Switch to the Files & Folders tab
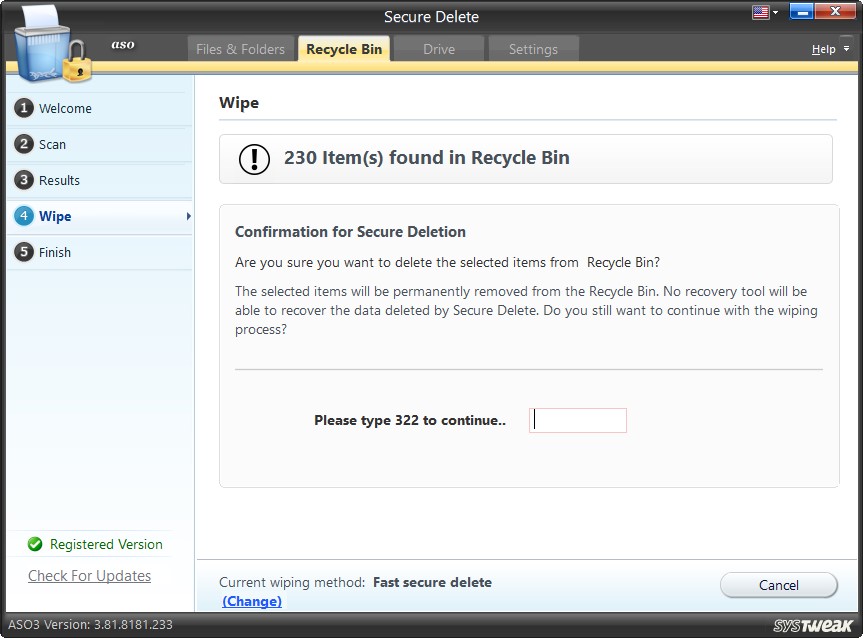864x639 pixels. point(241,48)
